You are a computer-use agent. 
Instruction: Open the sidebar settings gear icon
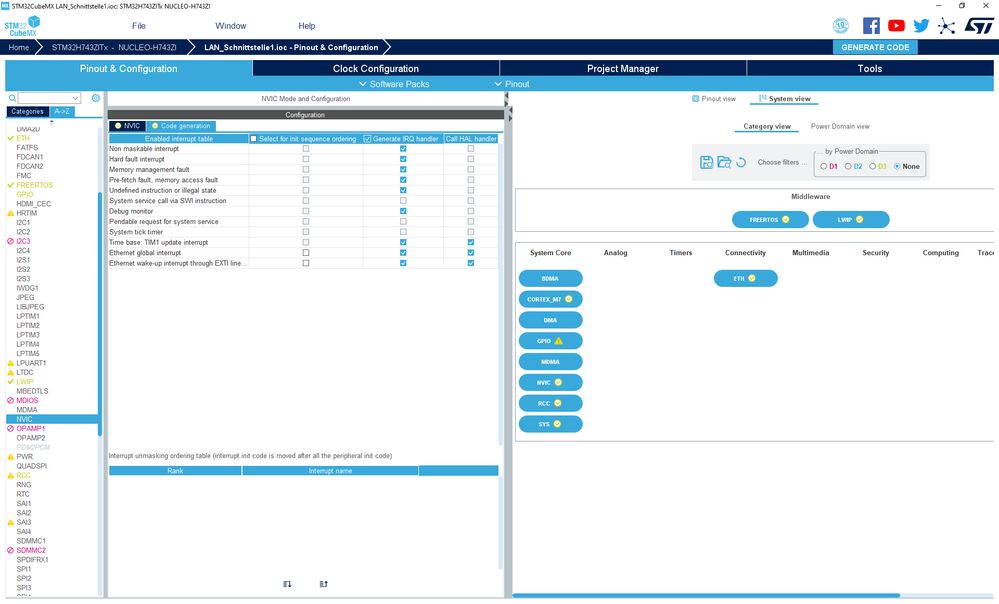(x=96, y=98)
